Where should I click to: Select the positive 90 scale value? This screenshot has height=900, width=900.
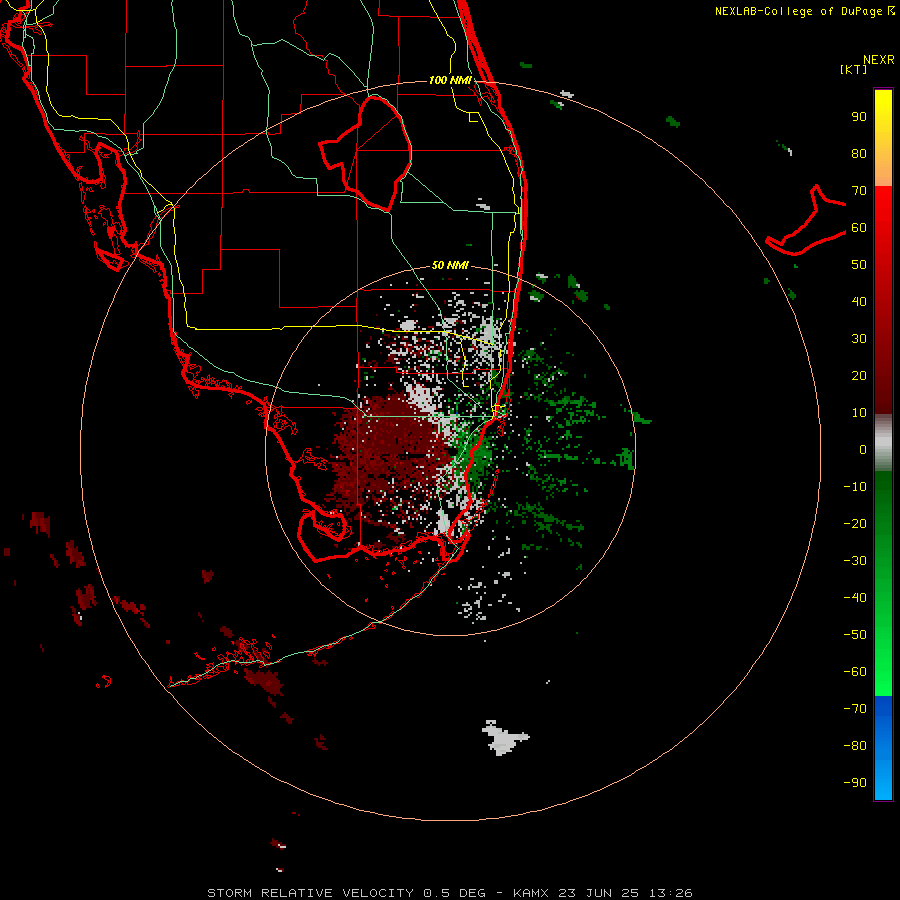[859, 117]
